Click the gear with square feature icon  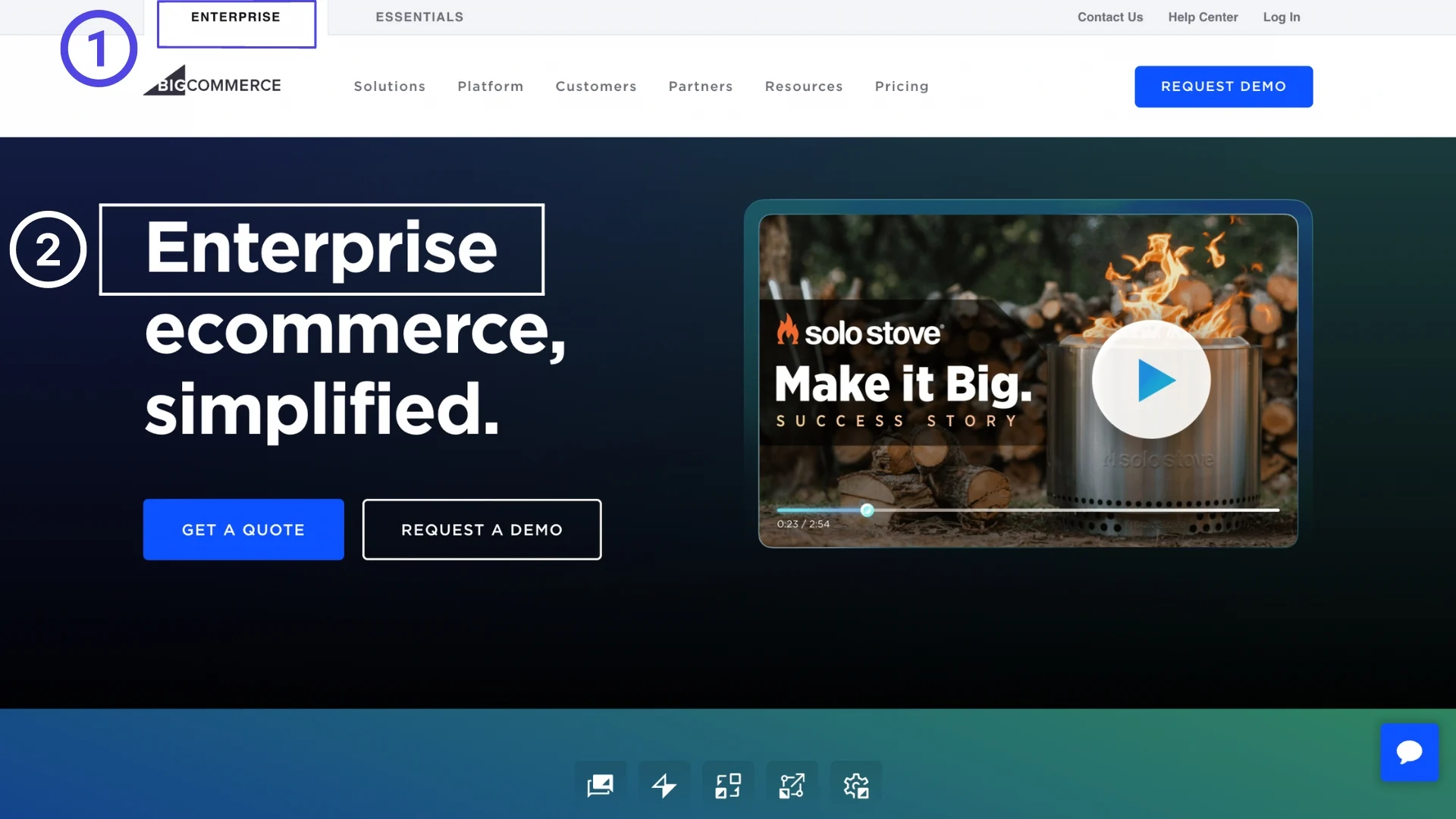pos(856,785)
